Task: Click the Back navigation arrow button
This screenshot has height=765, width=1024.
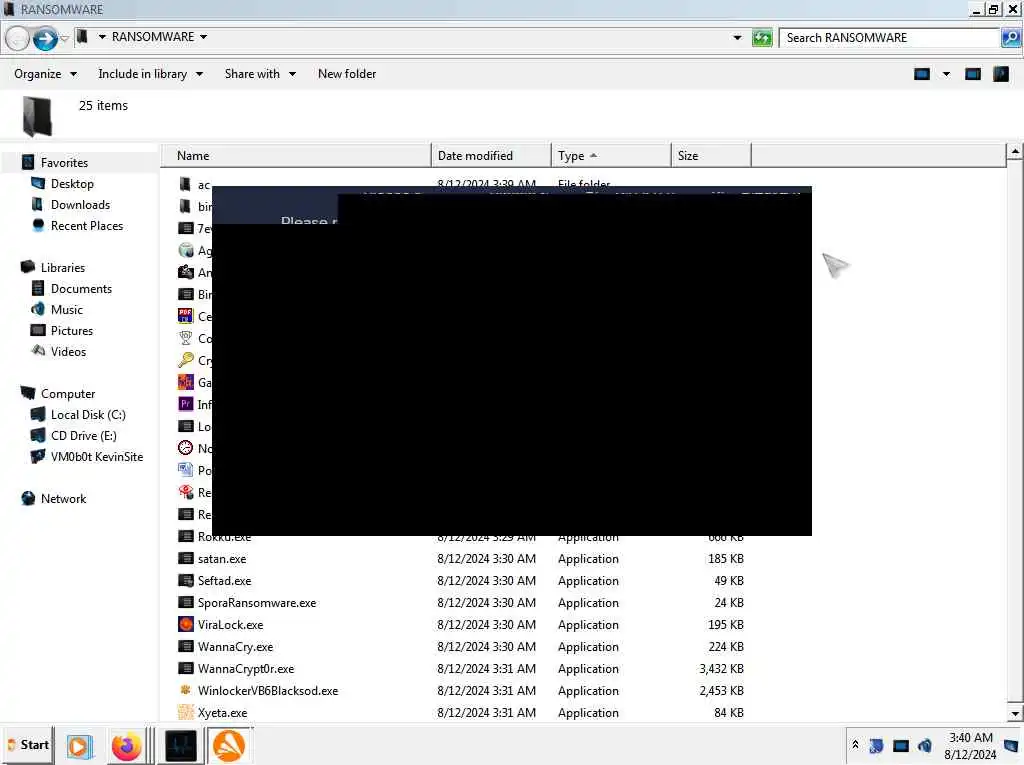Action: 18,39
